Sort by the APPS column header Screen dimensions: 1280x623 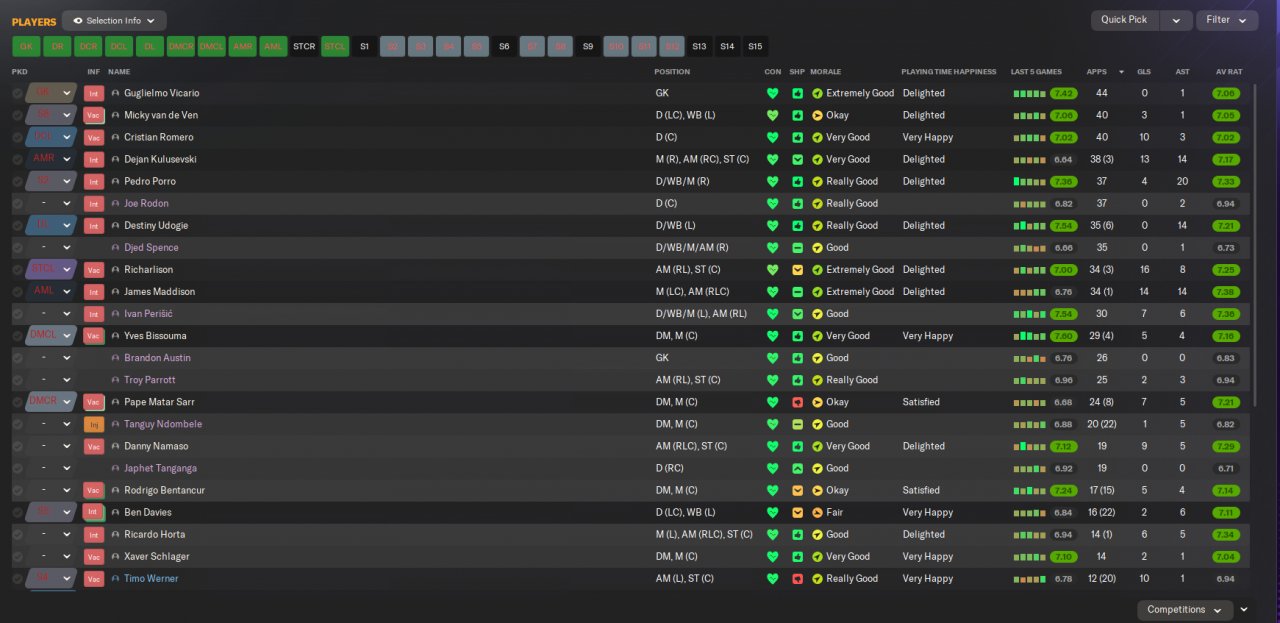(1099, 72)
